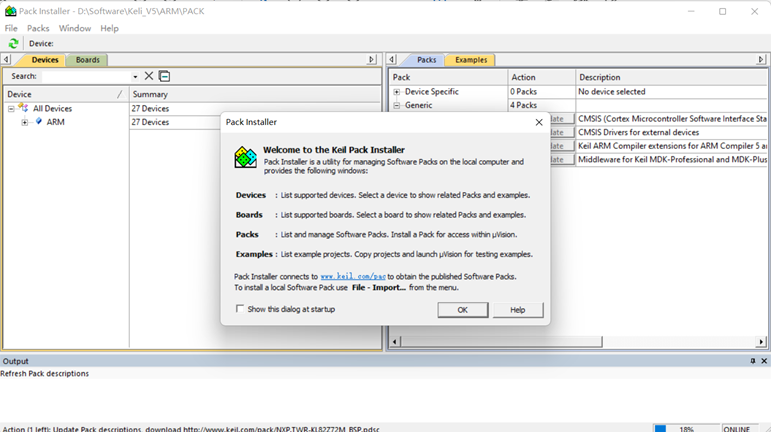Click the '27 Devices' summary for All Devices
771x432 pixels.
(x=150, y=109)
